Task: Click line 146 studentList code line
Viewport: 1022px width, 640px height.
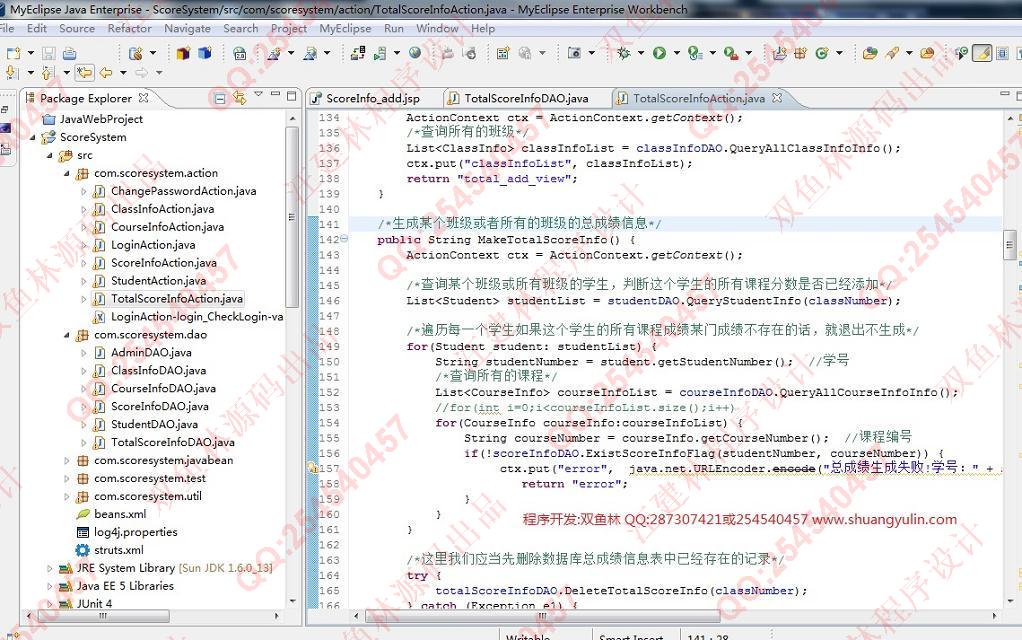Action: point(653,300)
